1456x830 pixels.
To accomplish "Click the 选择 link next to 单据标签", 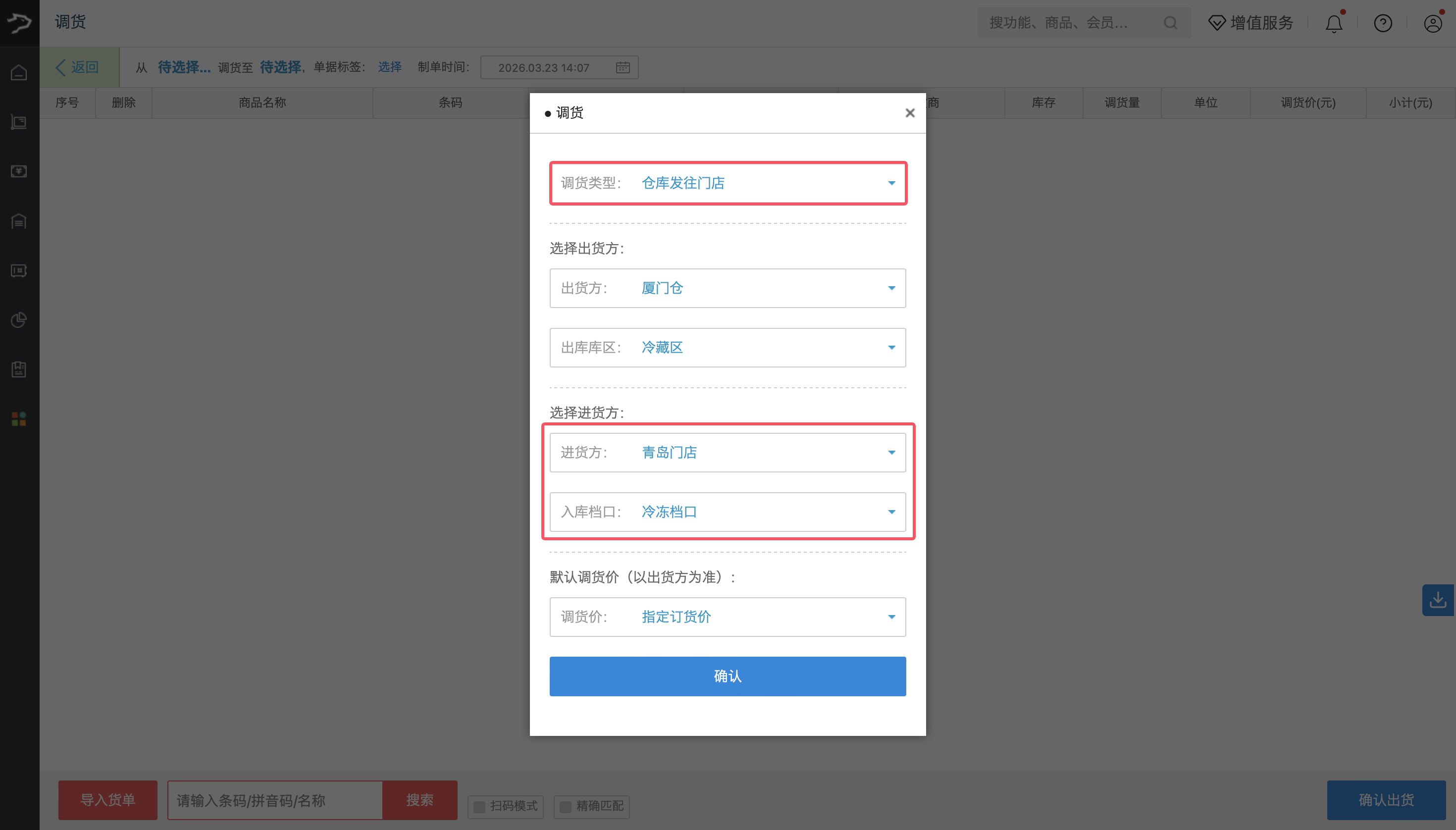I will 389,67.
